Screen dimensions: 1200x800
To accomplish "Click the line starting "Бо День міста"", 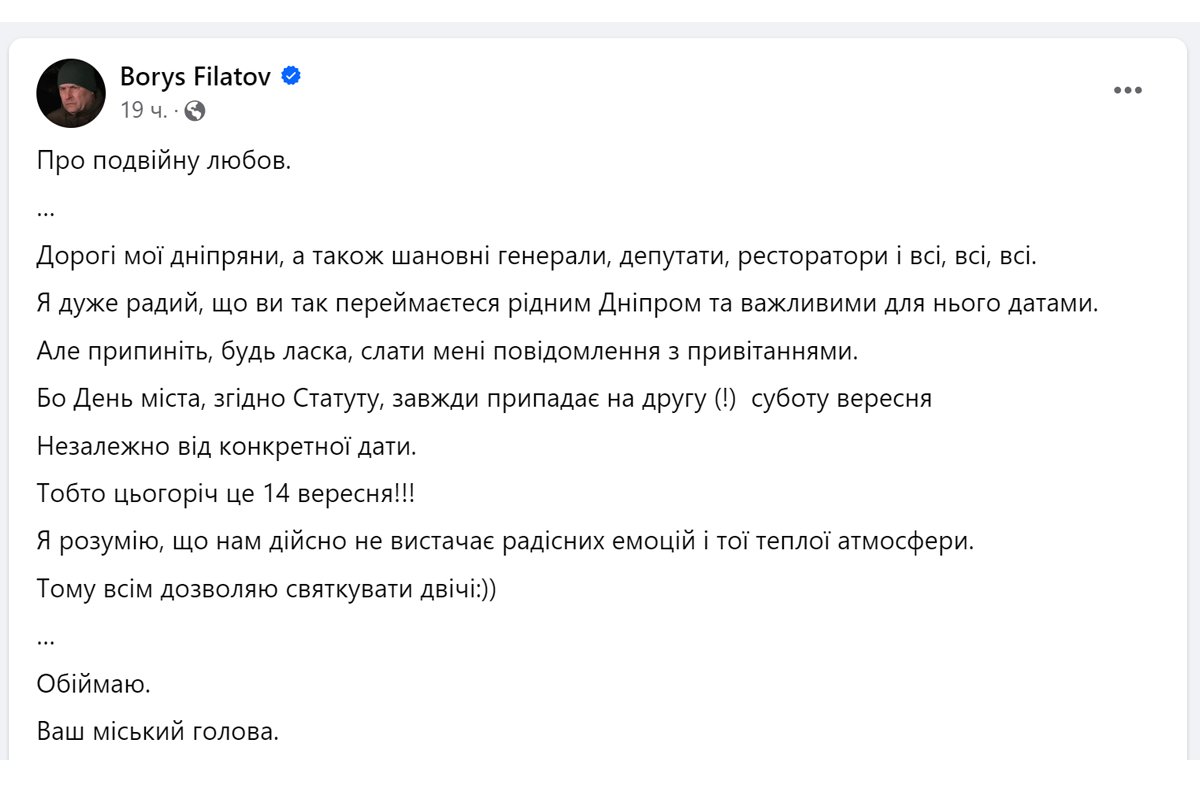I will coord(484,399).
